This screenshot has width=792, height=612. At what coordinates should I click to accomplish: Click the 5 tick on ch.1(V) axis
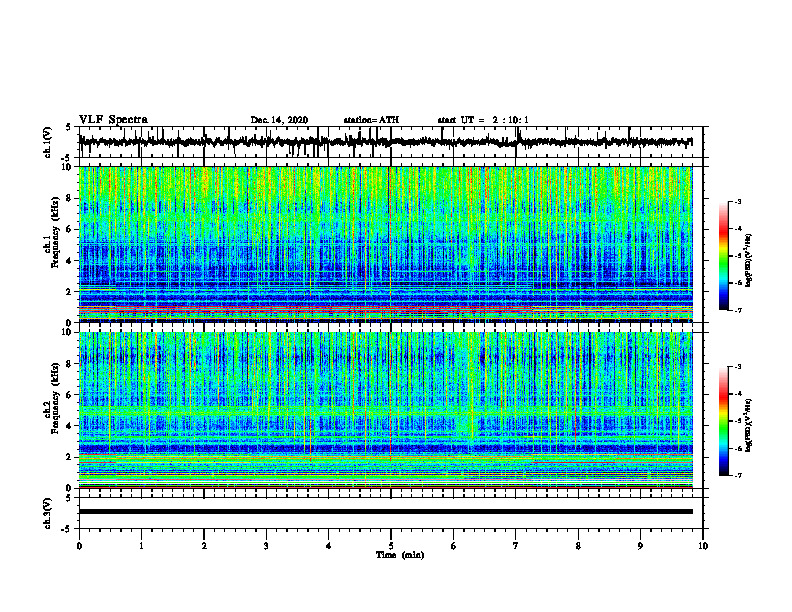pos(69,127)
